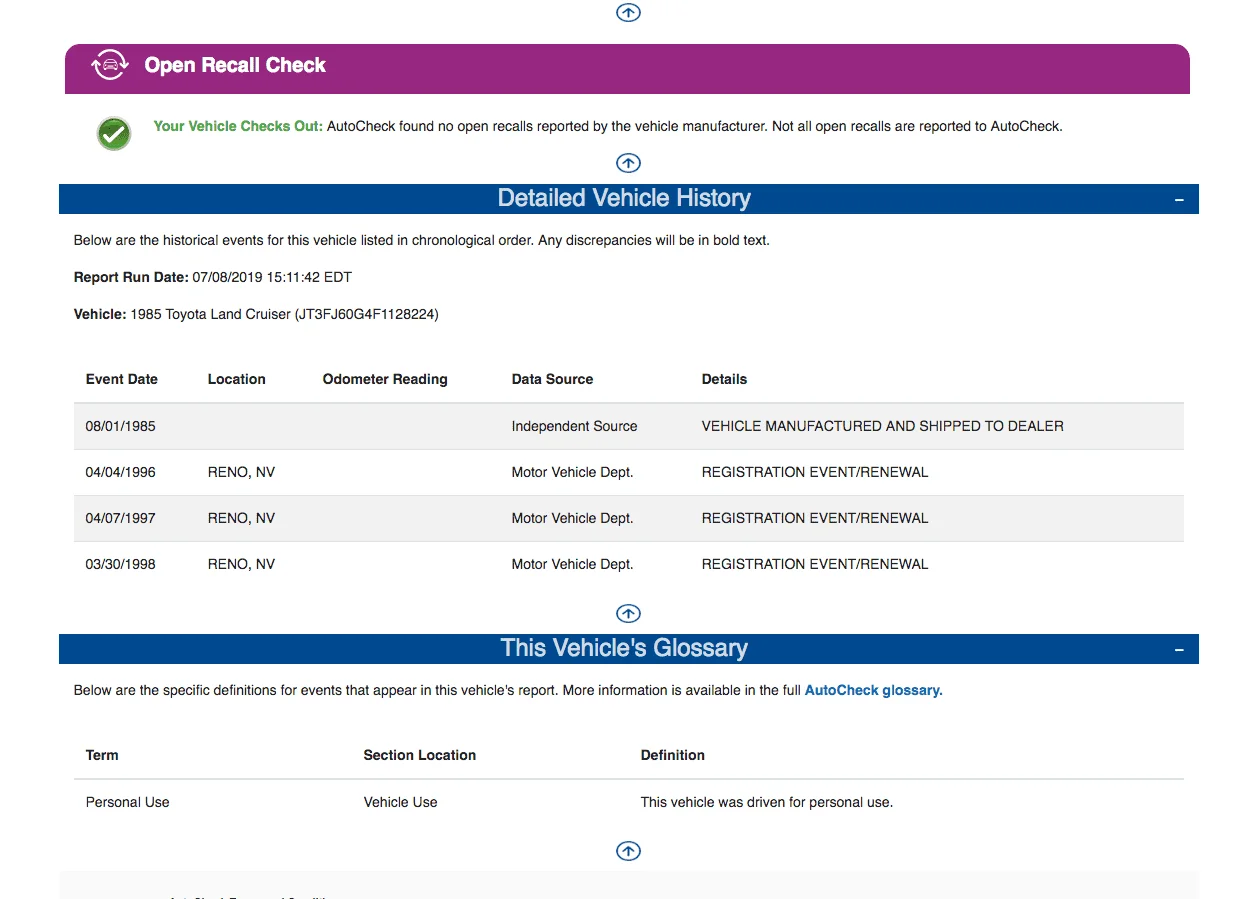This screenshot has height=899, width=1235.
Task: Click the Term column header
Action: (x=102, y=755)
